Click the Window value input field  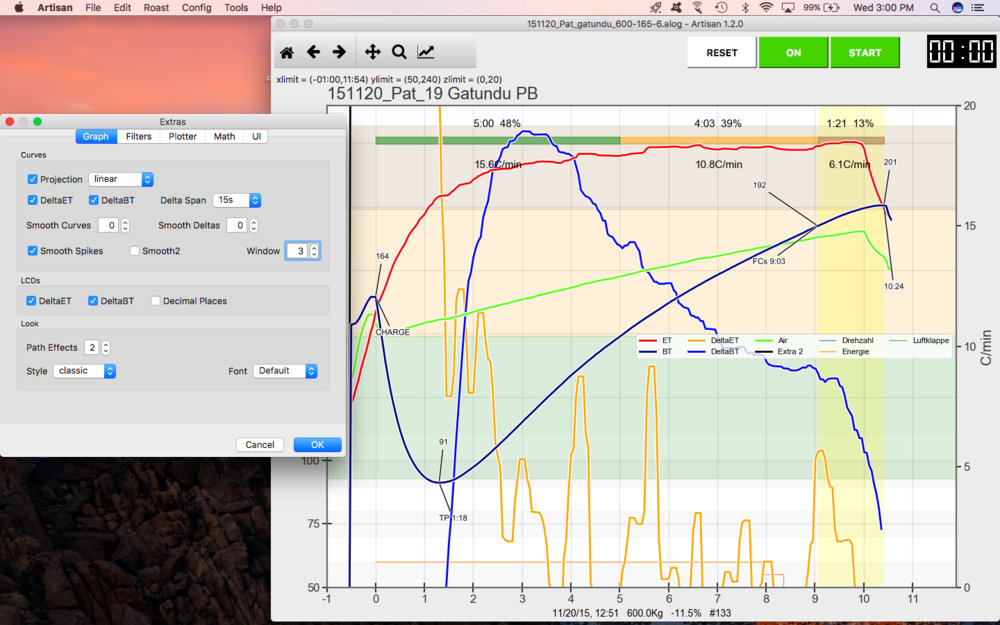tap(297, 251)
